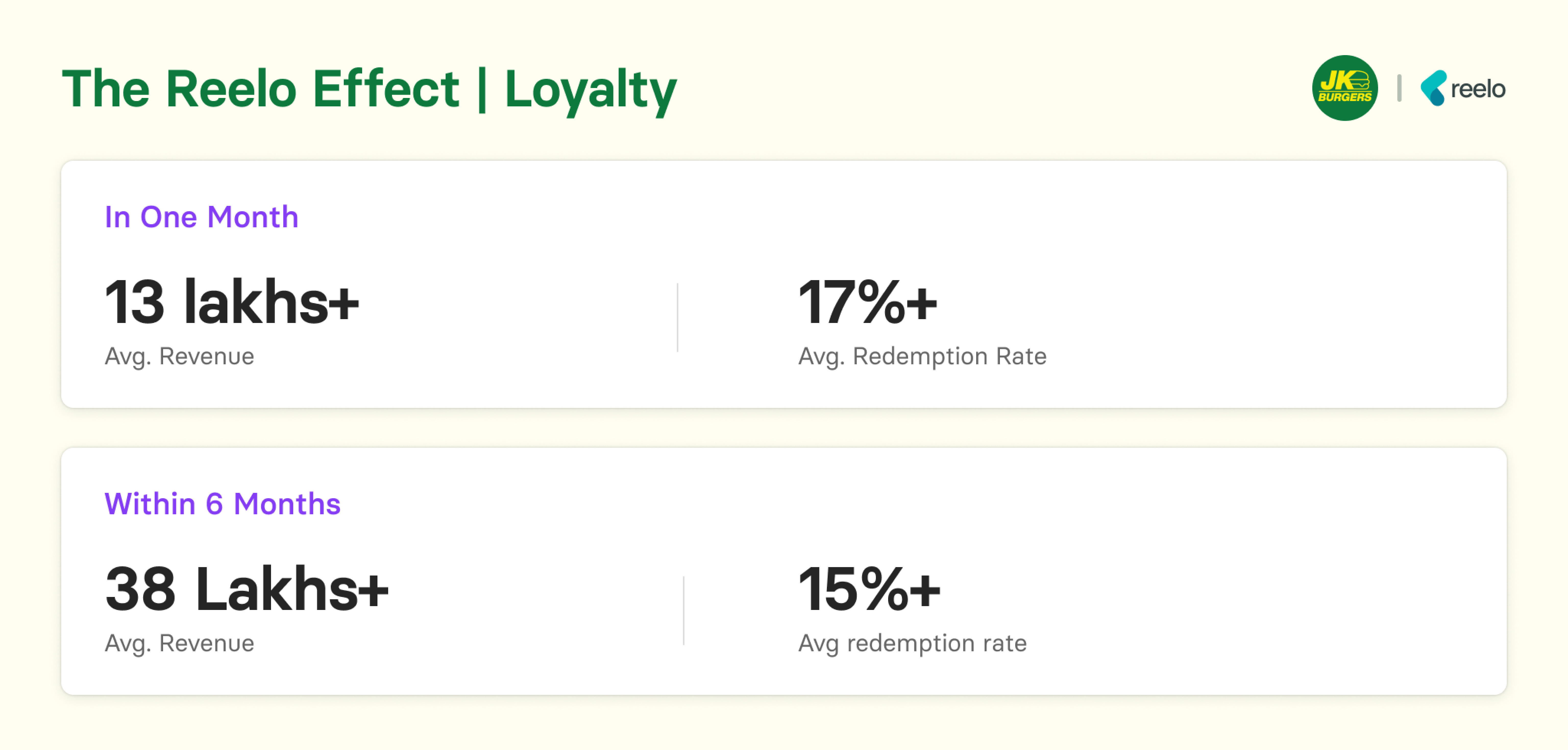This screenshot has width=1568, height=750.
Task: Click the 17%+ redemption figure
Action: 867,302
